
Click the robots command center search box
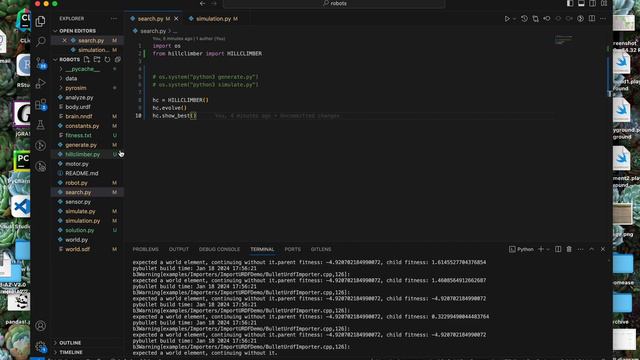coord(334,4)
